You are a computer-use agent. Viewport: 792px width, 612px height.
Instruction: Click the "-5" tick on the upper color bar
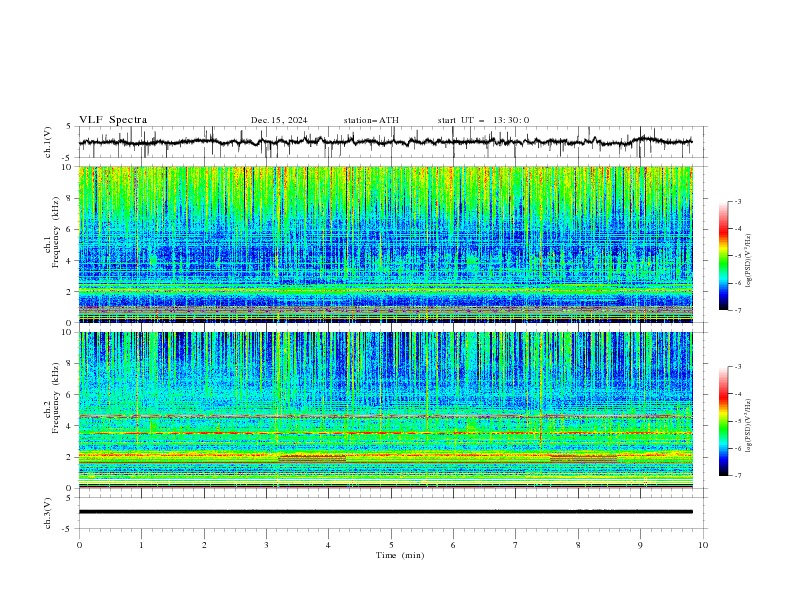pyautogui.click(x=737, y=256)
